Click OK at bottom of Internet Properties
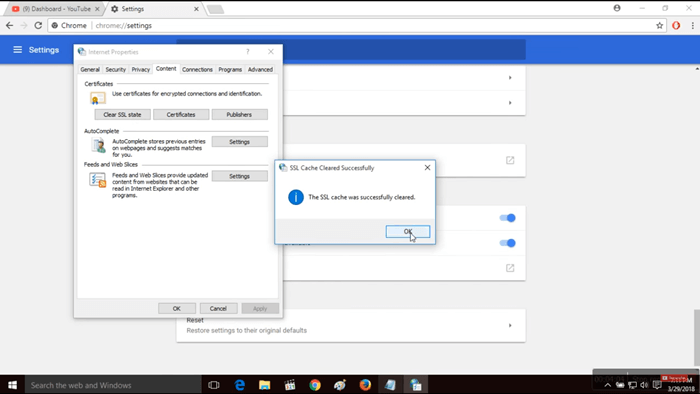The image size is (700, 394). [x=177, y=308]
